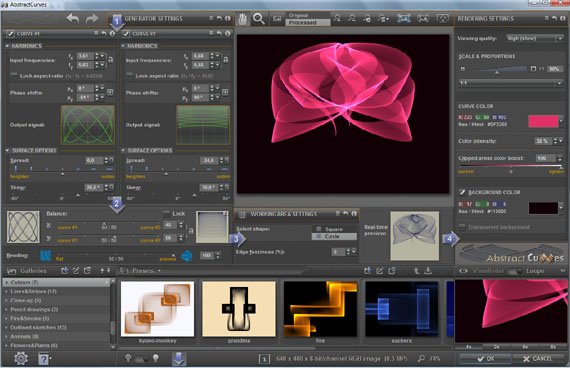This screenshot has width=570, height=368.
Task: Toggle Transparent background checkbox
Action: 462,227
